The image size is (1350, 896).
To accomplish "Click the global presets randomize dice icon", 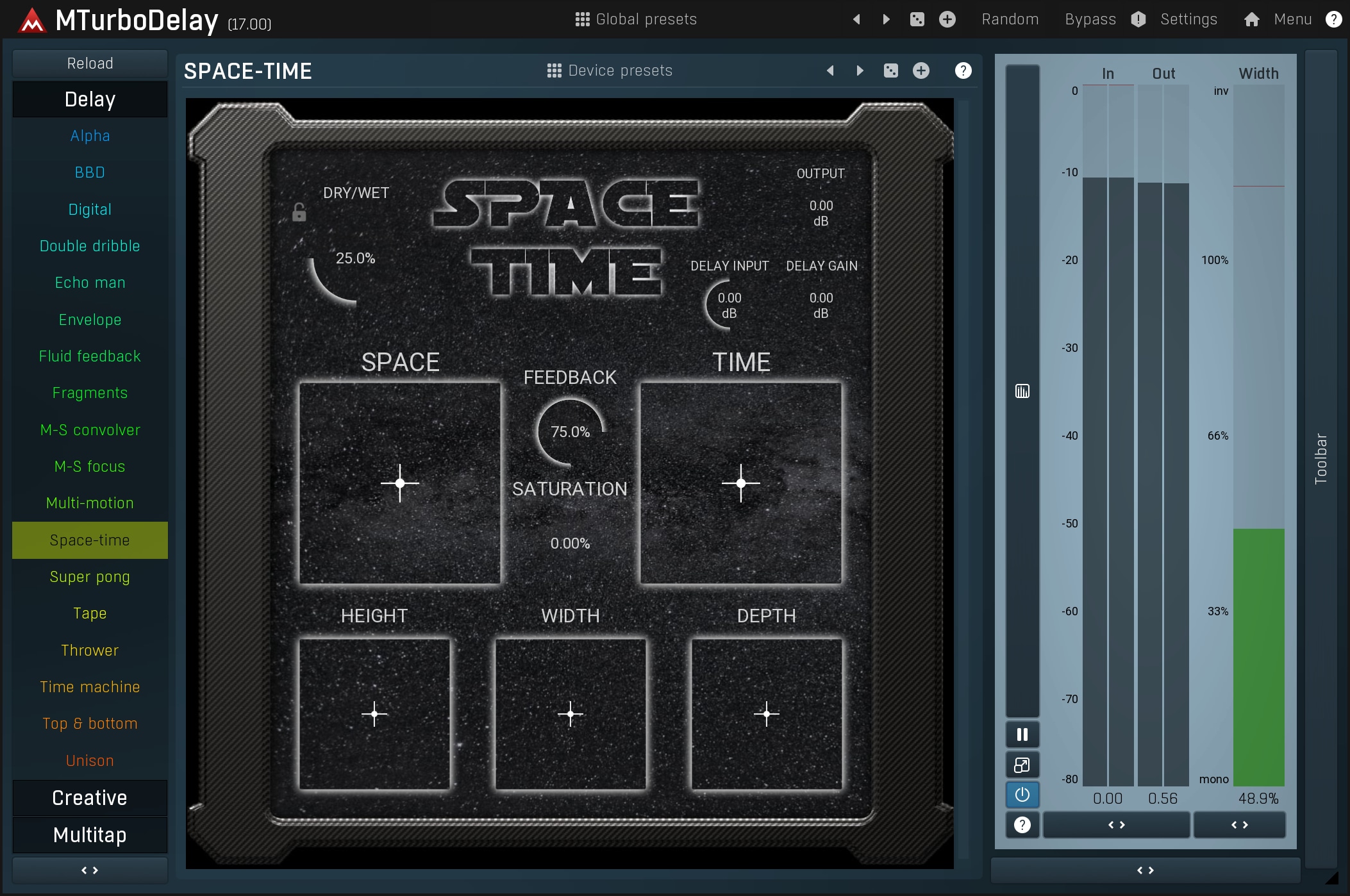I will click(x=917, y=19).
